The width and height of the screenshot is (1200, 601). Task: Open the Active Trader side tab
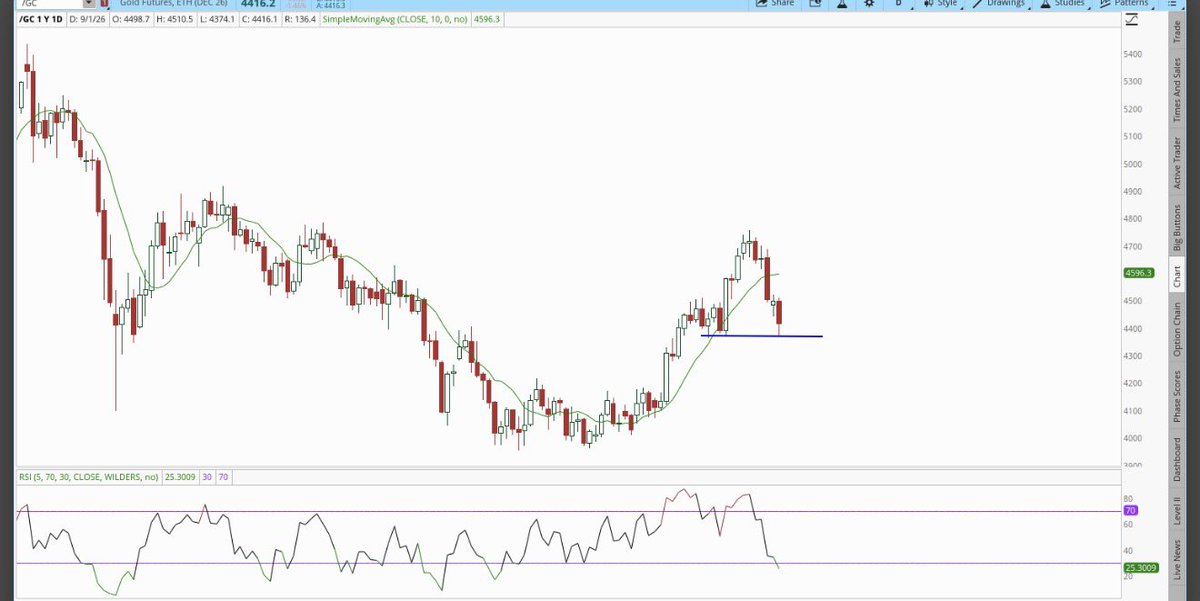click(1176, 164)
